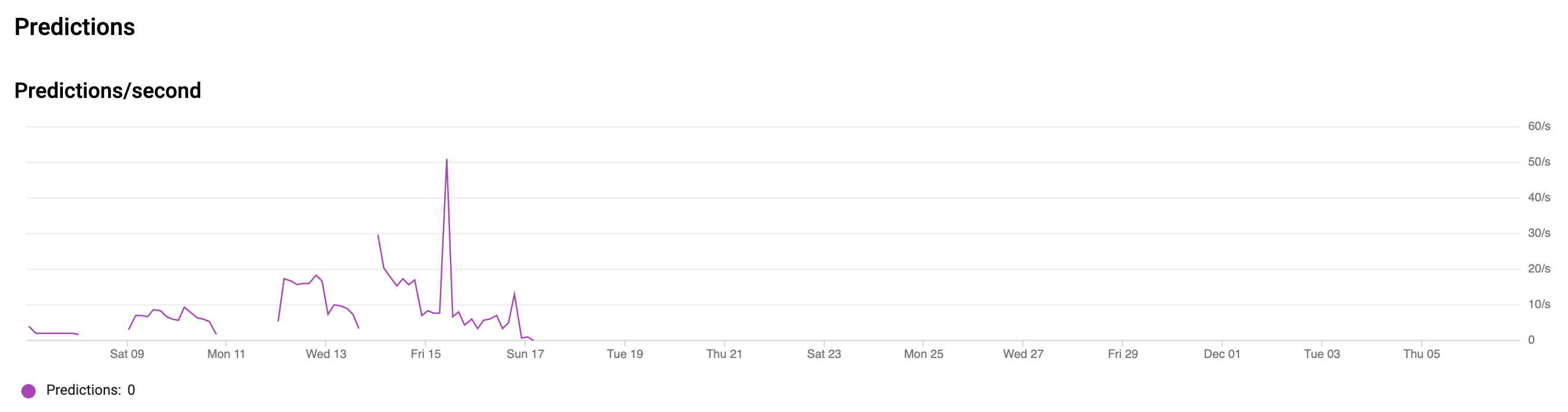This screenshot has height=412, width=1568.
Task: Select the Fri 29 axis label
Action: click(1123, 354)
